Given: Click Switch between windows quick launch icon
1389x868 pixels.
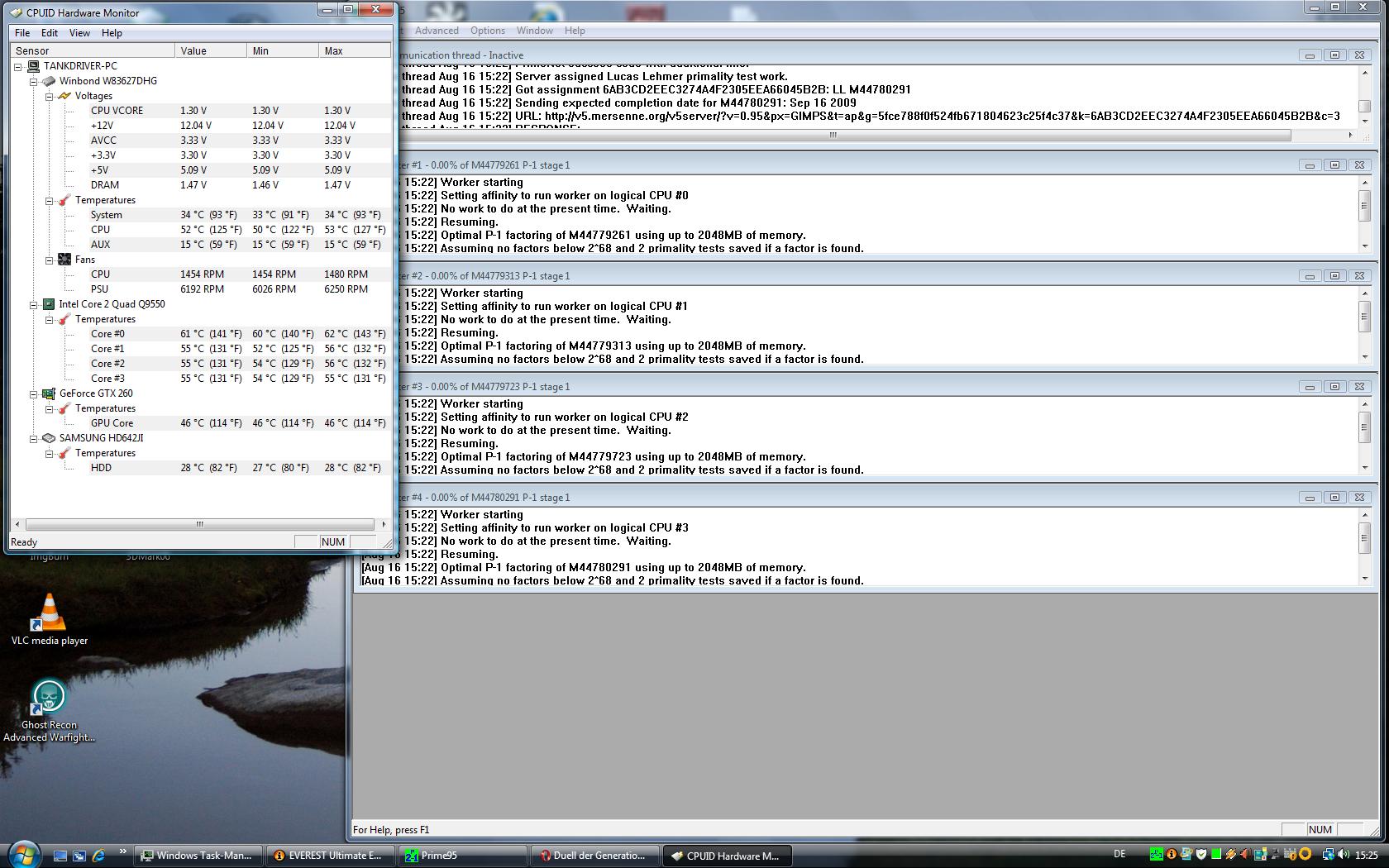Looking at the screenshot, I should [79, 856].
